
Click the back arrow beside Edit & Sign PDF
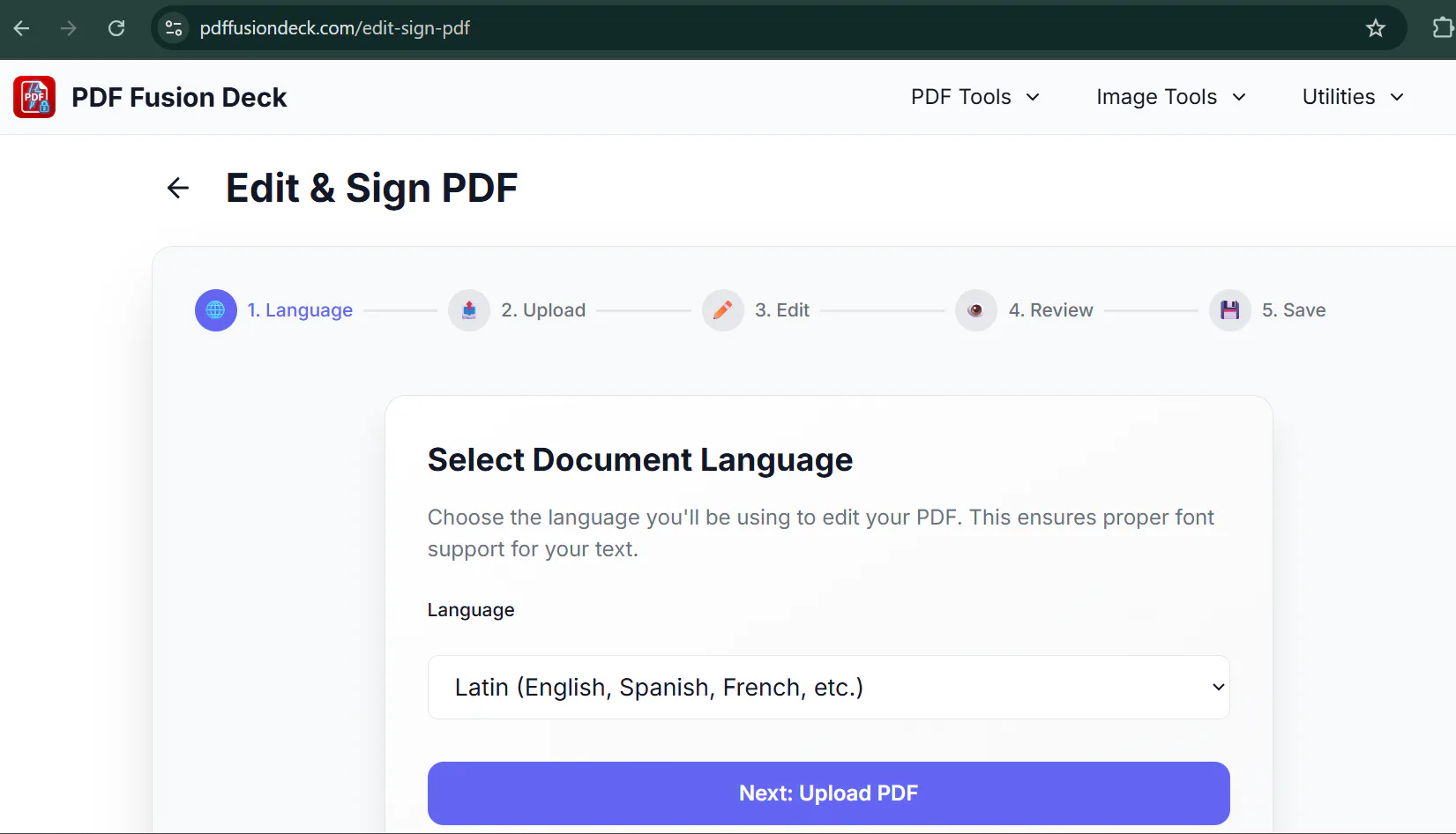(178, 188)
